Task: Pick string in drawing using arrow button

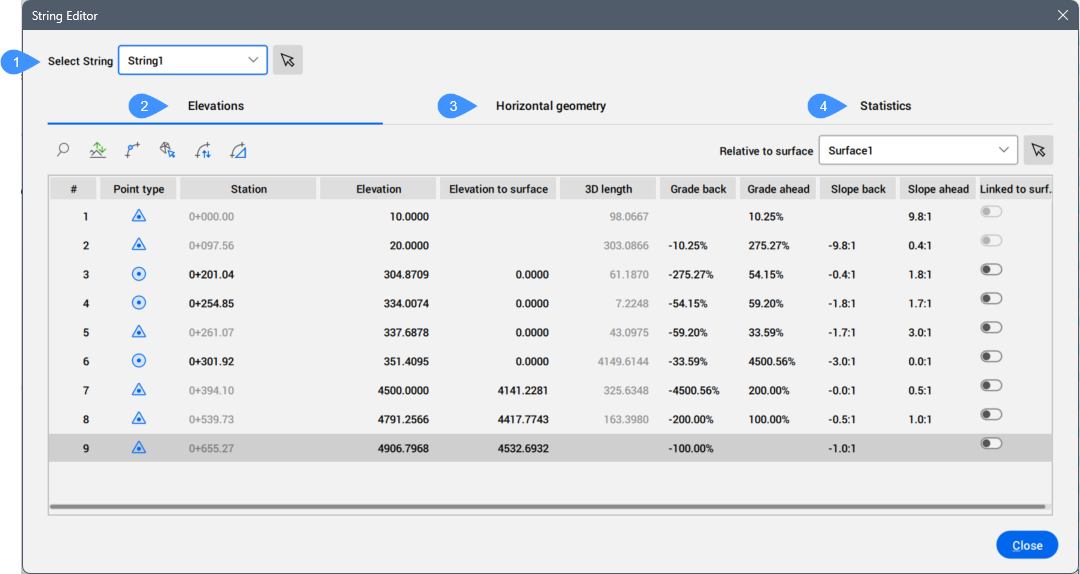Action: click(x=288, y=61)
